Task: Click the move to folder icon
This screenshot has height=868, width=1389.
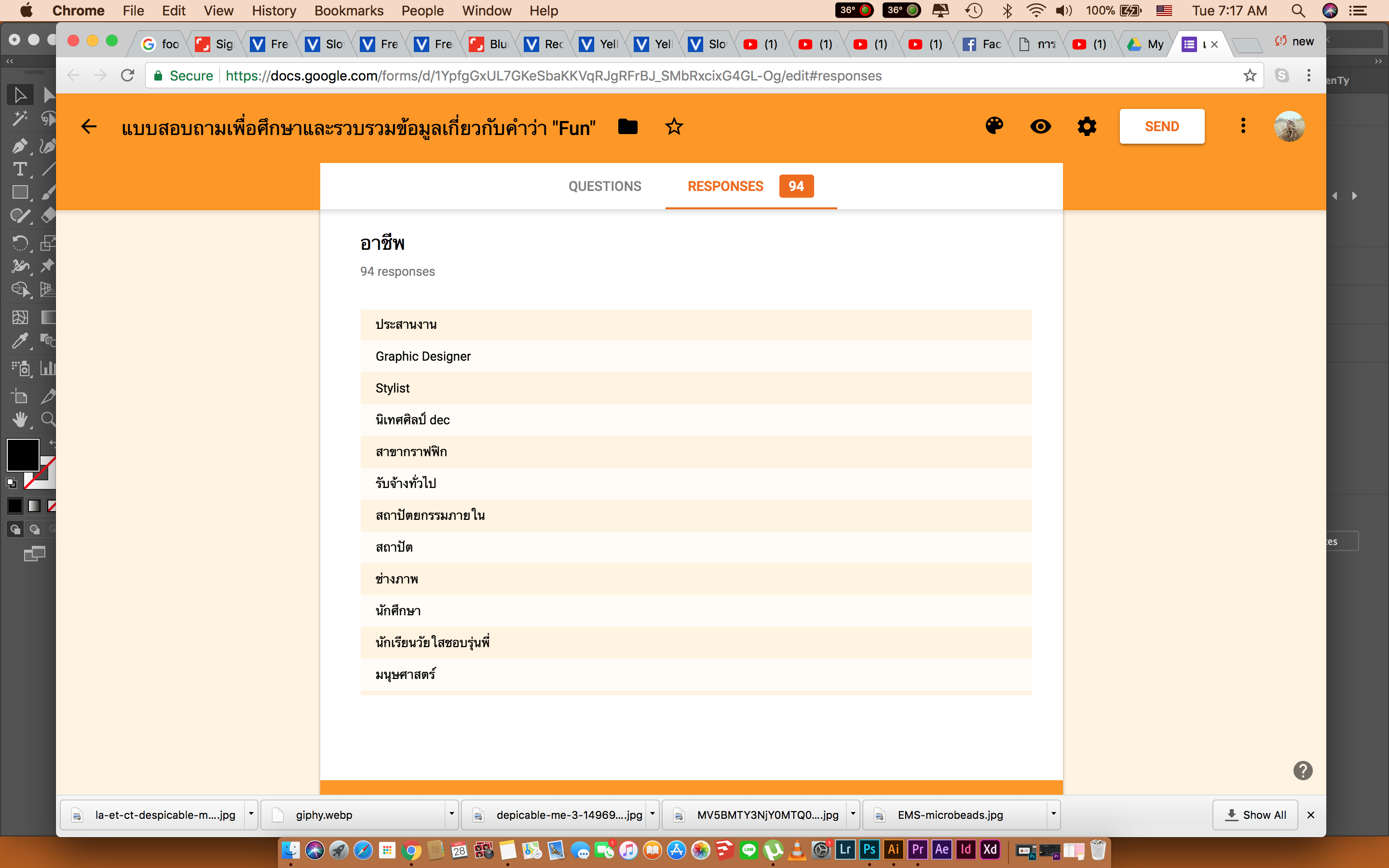Action: (x=627, y=126)
